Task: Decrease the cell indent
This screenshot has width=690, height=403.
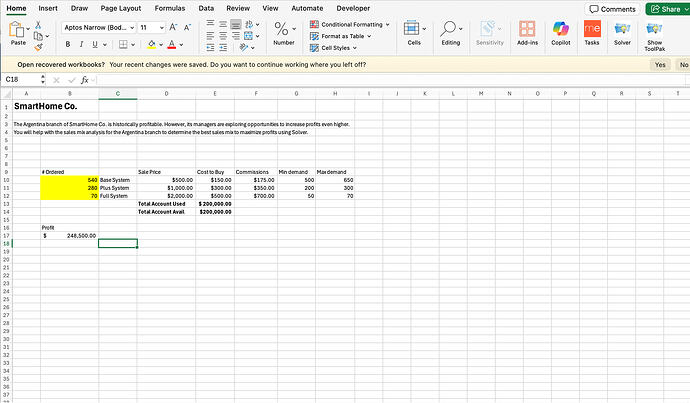Action: [x=210, y=48]
